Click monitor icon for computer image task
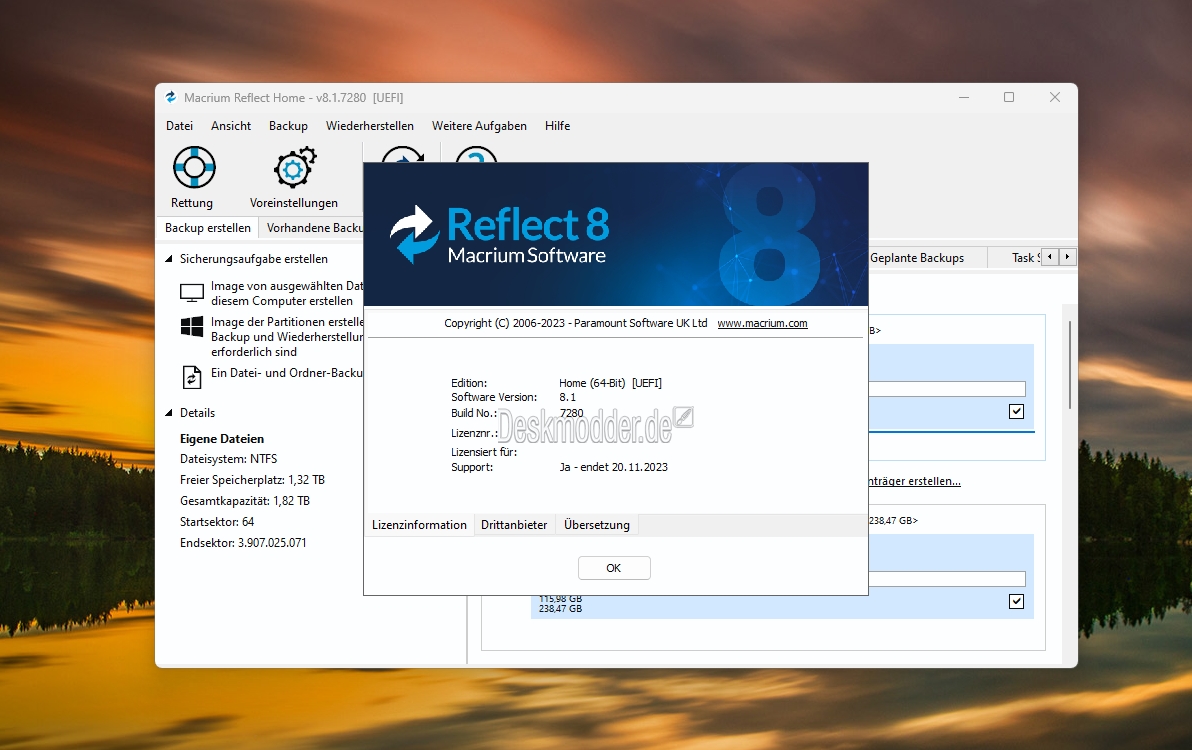This screenshot has height=750, width=1192. point(192,293)
